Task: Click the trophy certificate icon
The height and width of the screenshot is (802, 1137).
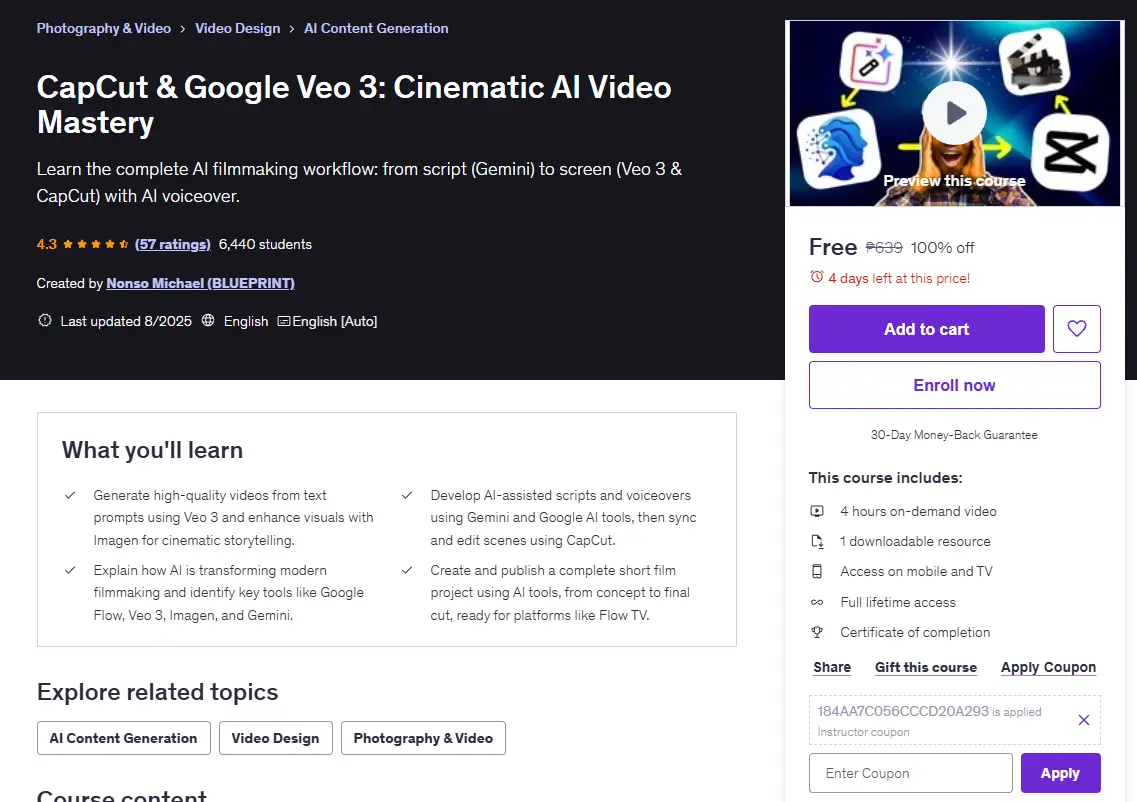Action: (x=817, y=632)
